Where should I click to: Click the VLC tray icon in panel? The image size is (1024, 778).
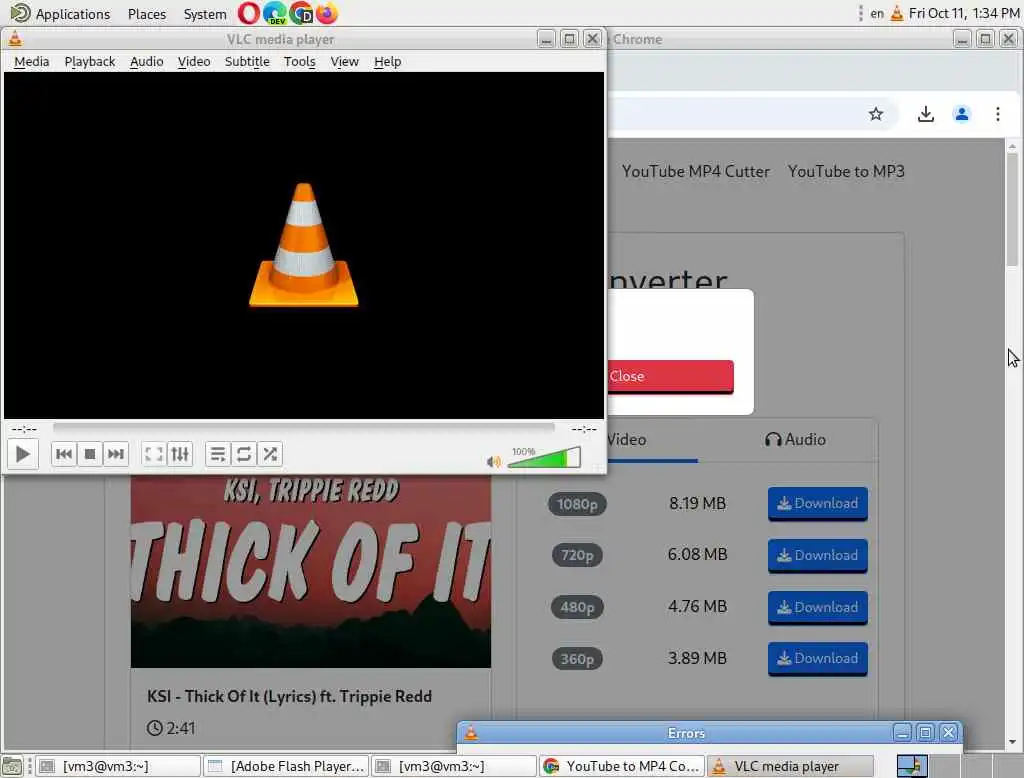(x=897, y=13)
